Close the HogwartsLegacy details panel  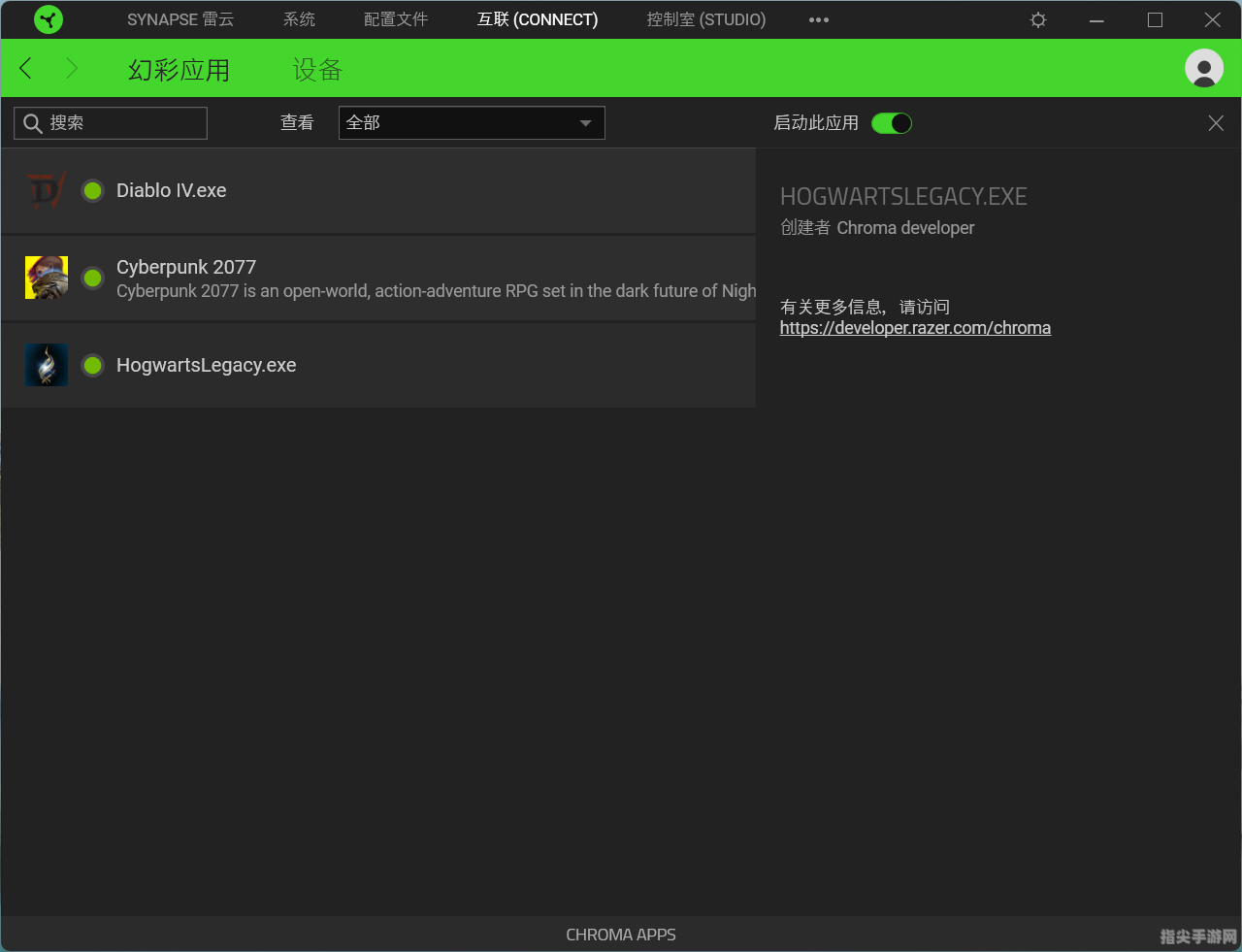[1216, 123]
